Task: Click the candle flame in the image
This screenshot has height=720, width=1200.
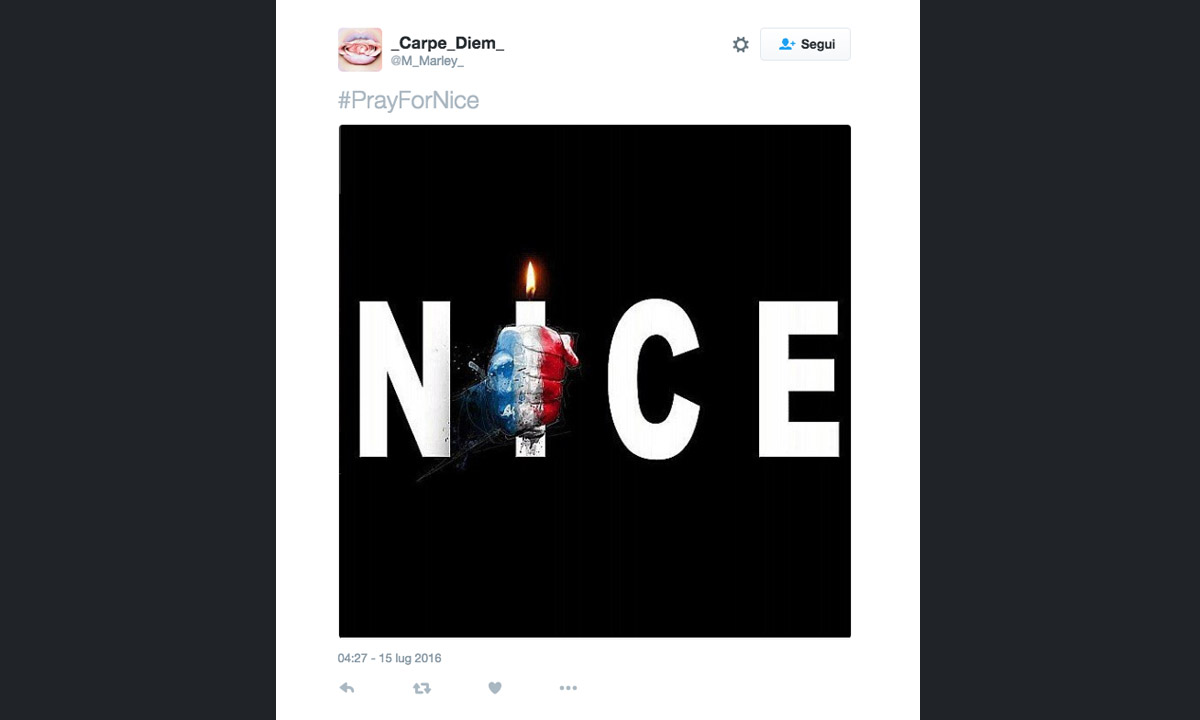Action: pyautogui.click(x=531, y=278)
